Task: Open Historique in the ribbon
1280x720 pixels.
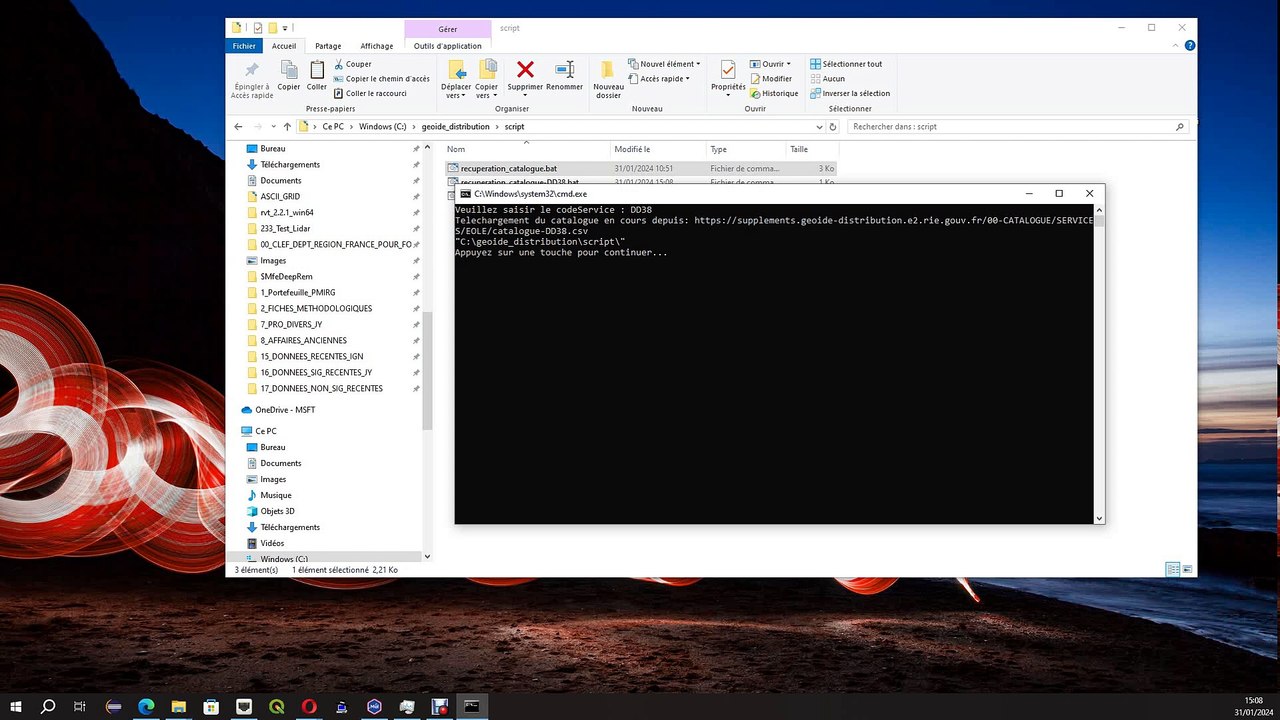Action: (774, 94)
